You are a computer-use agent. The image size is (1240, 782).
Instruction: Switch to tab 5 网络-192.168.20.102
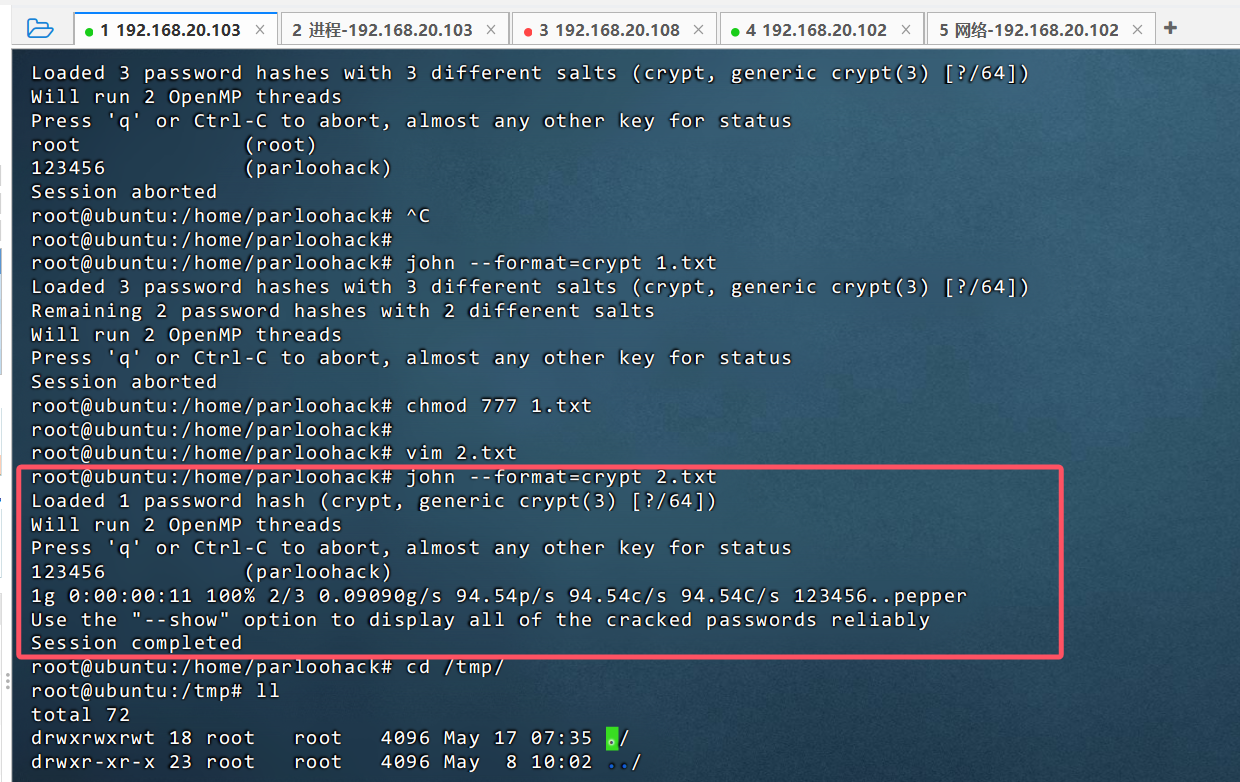[x=1028, y=30]
